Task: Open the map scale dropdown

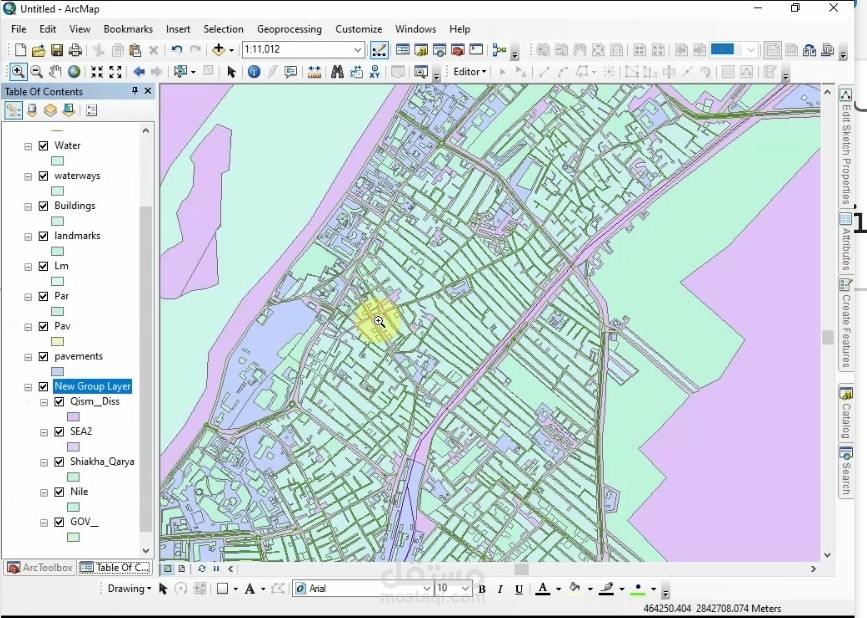Action: point(357,50)
